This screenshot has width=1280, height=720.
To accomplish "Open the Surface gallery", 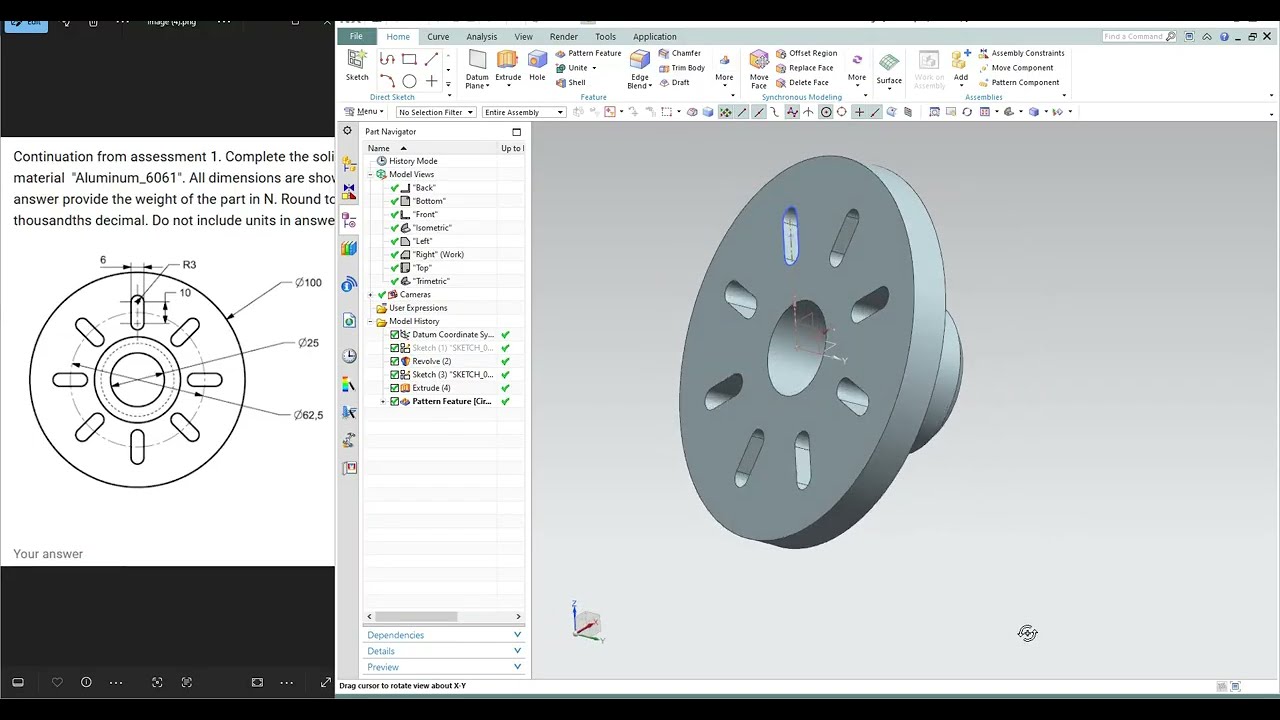I will pos(889,68).
